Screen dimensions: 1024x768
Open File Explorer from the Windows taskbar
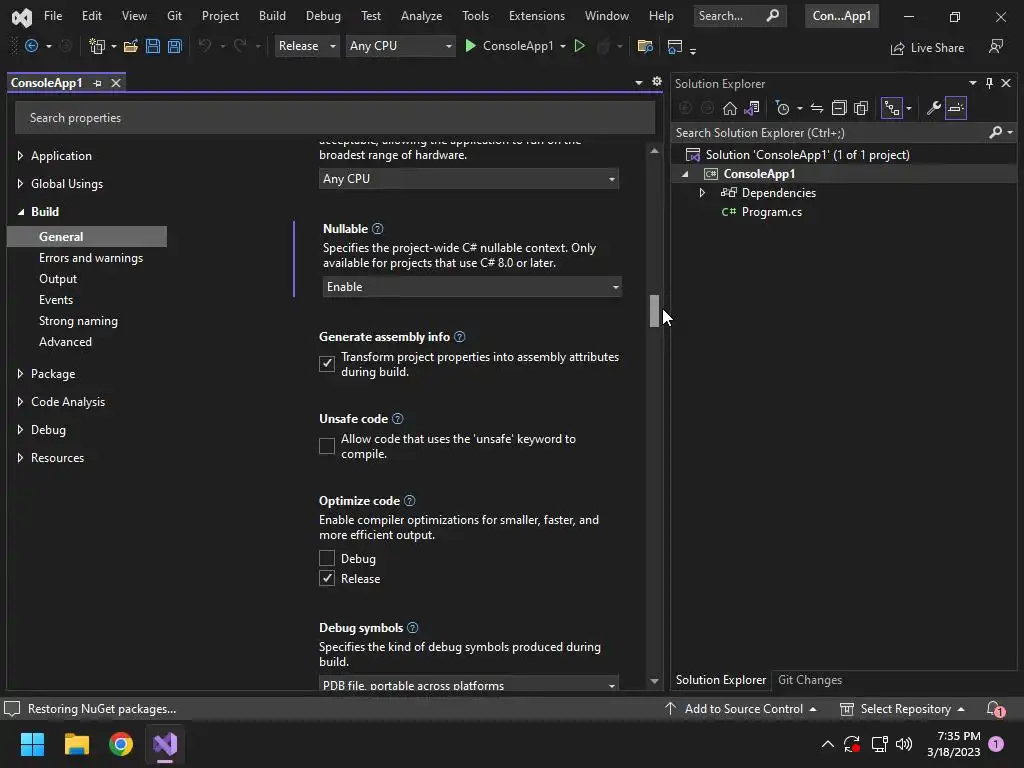76,744
